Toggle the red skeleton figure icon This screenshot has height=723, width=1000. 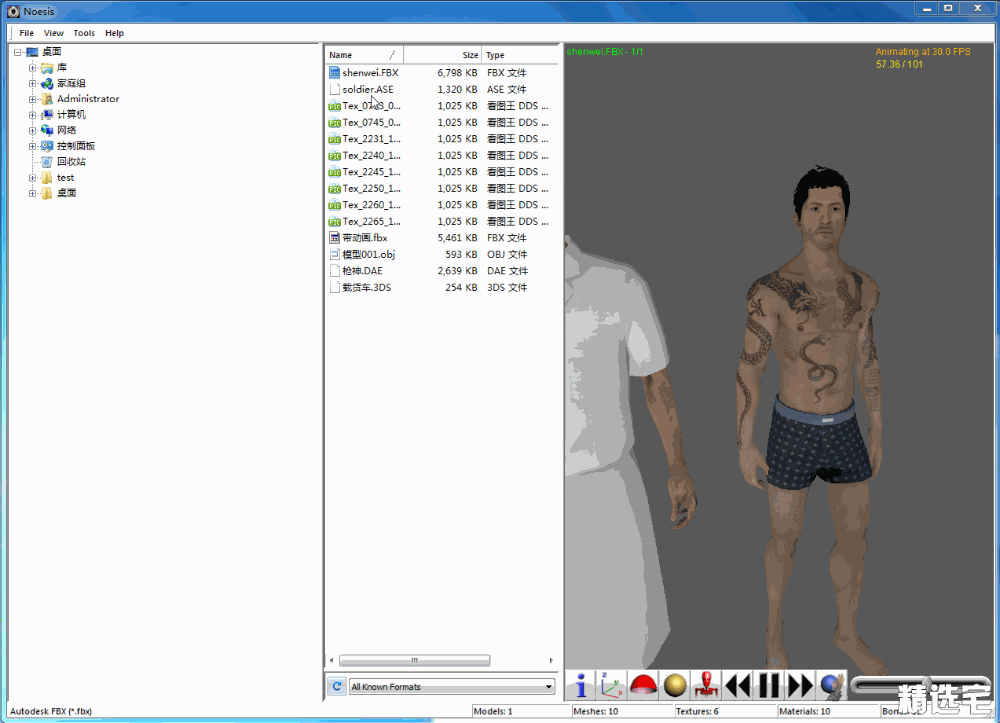click(706, 685)
